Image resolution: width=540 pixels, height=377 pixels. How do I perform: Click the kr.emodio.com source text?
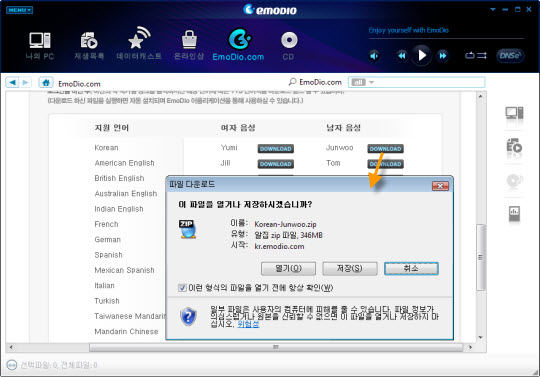pos(279,247)
